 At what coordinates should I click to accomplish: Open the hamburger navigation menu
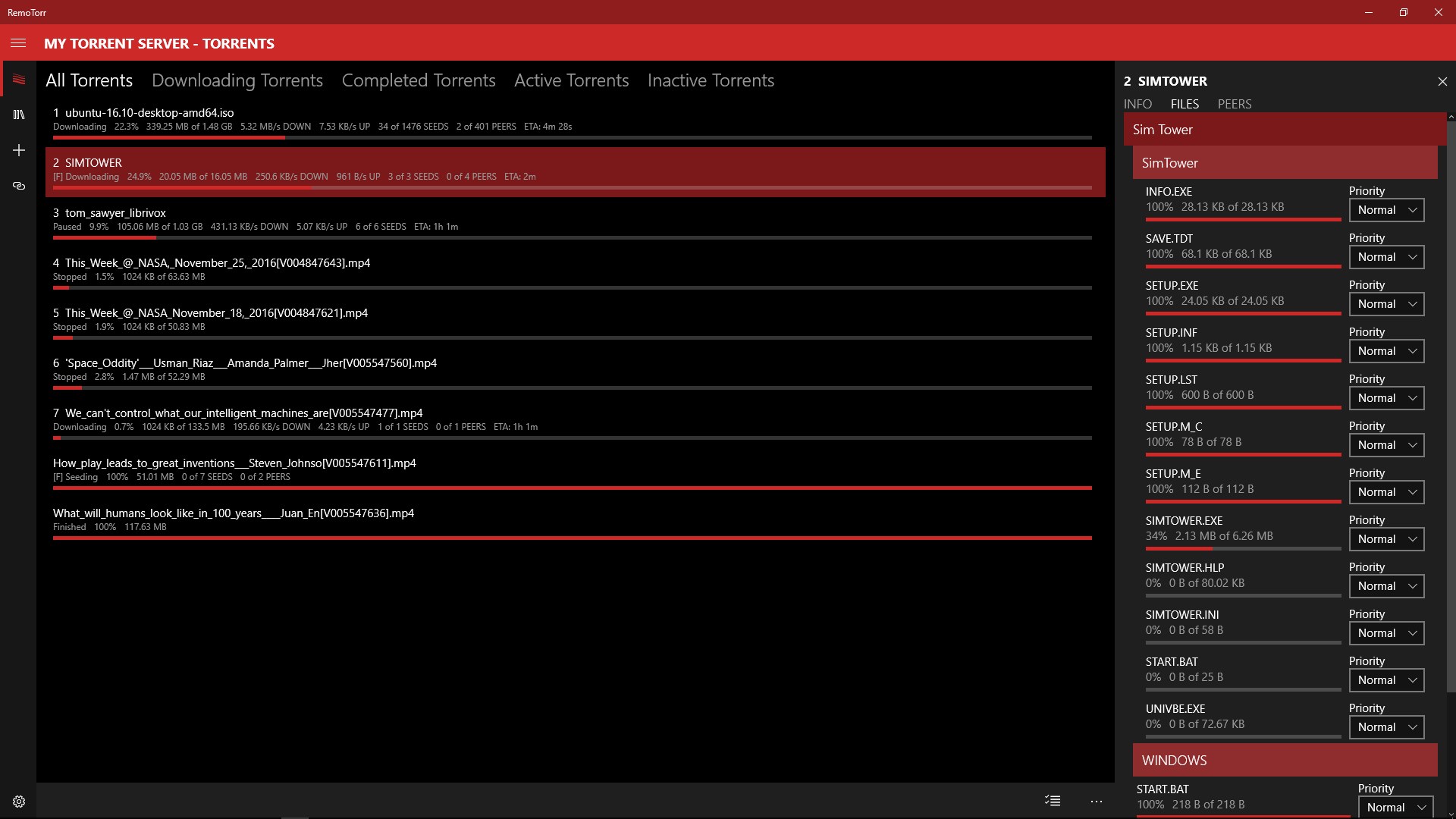pos(18,43)
